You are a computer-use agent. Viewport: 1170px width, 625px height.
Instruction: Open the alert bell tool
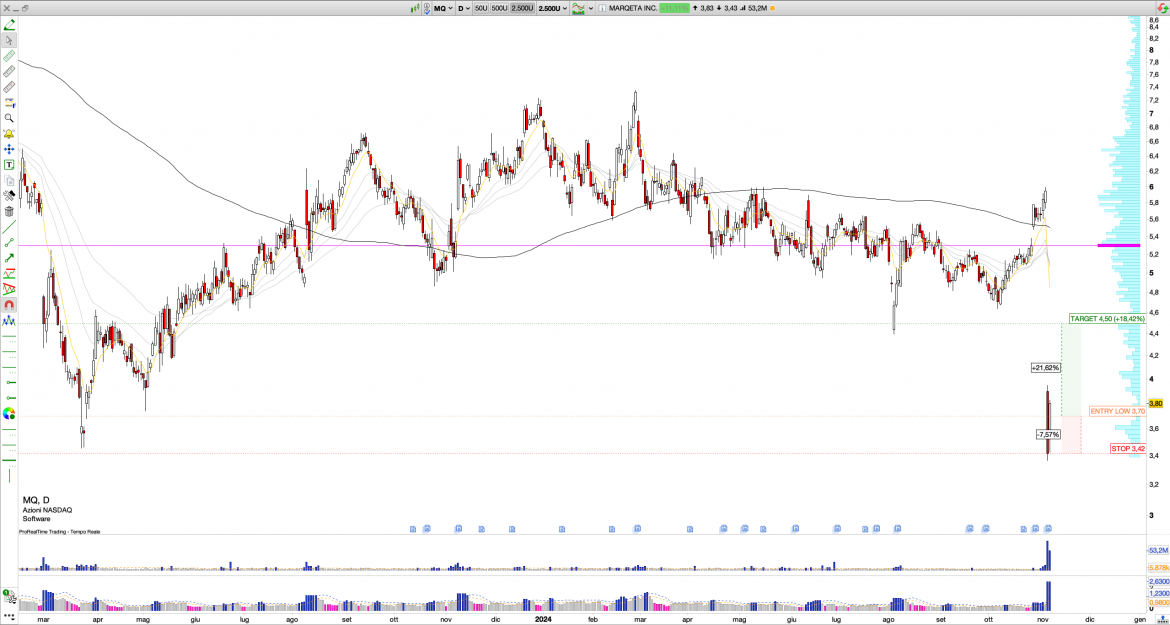9,133
